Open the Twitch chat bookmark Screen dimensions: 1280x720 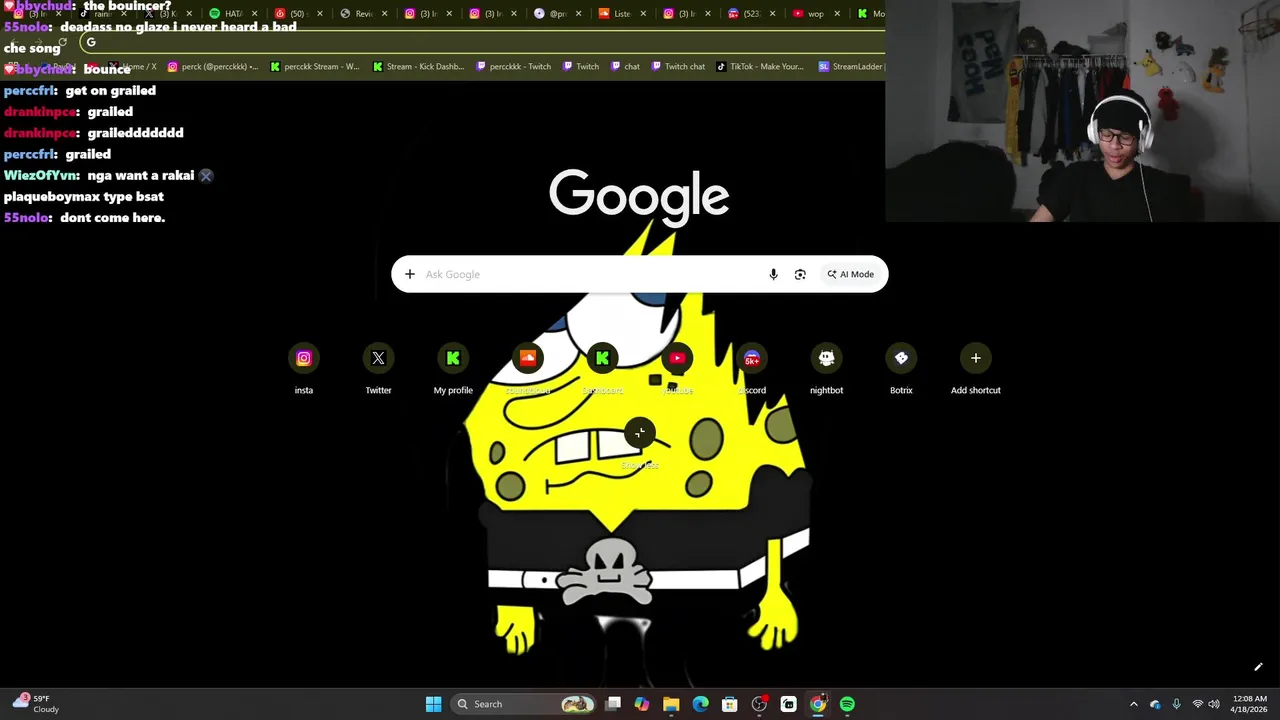tap(677, 67)
